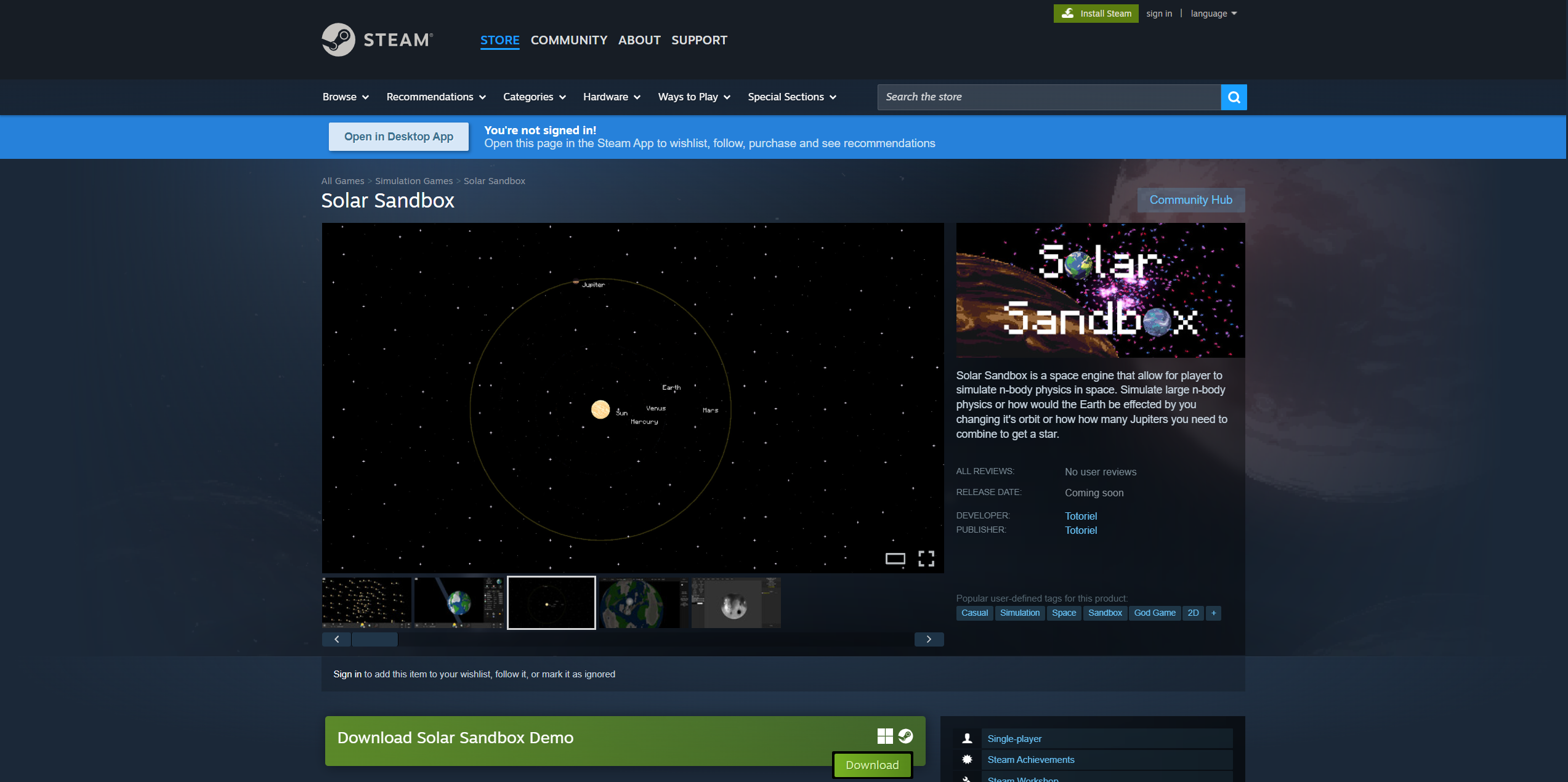Enter fullscreen in the screenshot viewer
The height and width of the screenshot is (782, 1568).
[x=926, y=558]
